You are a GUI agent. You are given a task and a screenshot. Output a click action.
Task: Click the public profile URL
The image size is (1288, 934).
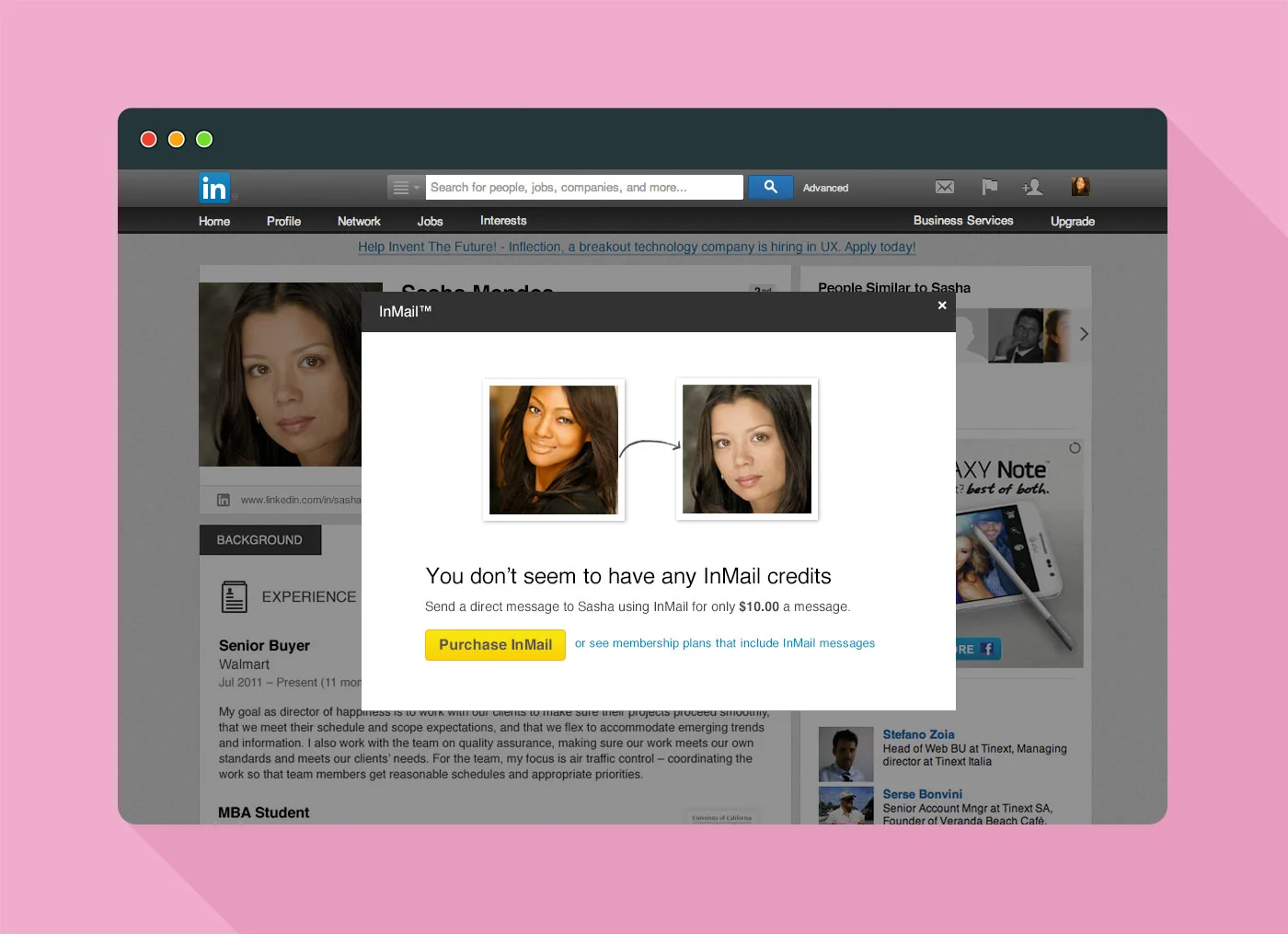pyautogui.click(x=301, y=500)
